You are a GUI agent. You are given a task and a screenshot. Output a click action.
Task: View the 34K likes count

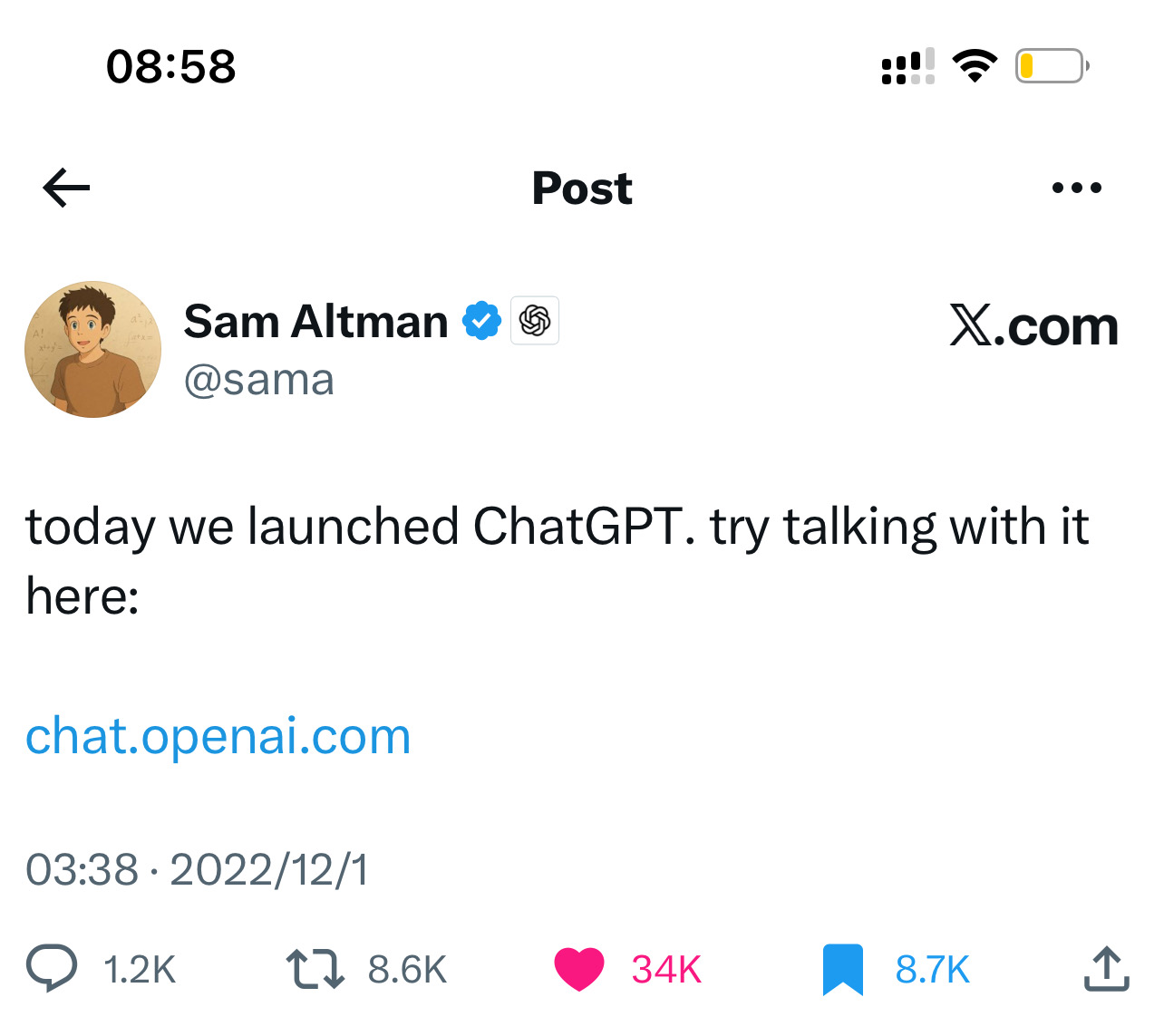666,970
